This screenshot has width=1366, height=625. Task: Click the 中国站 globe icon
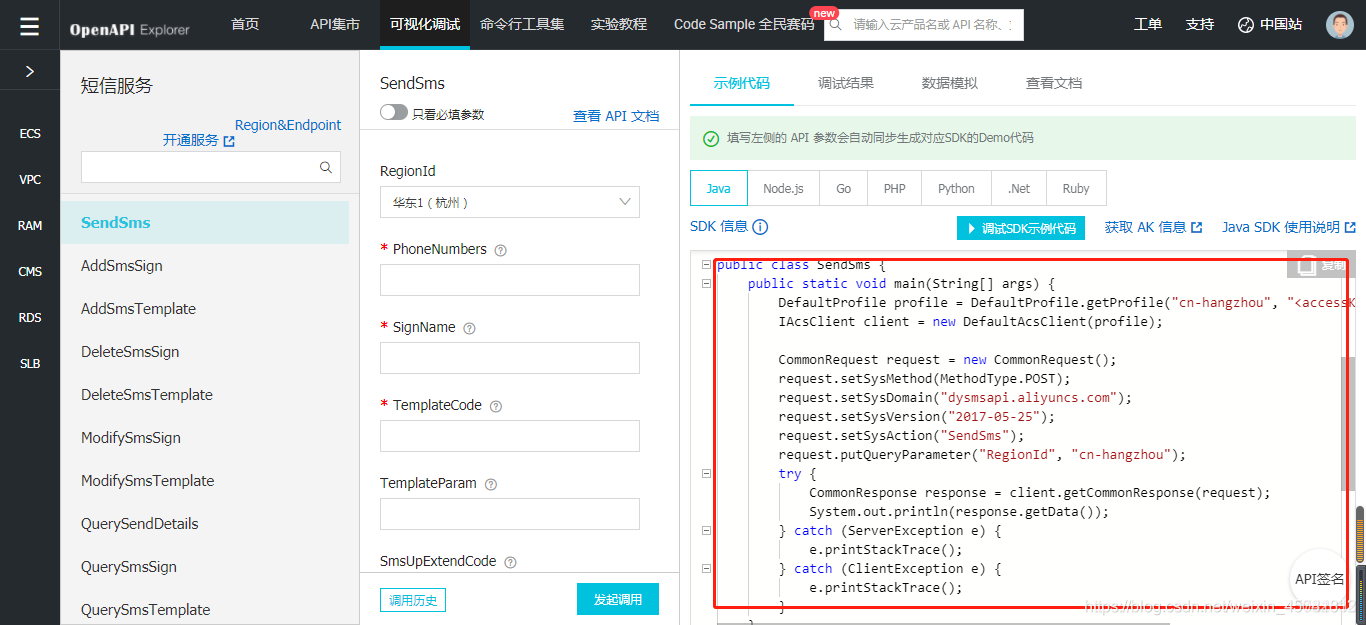pyautogui.click(x=1245, y=25)
